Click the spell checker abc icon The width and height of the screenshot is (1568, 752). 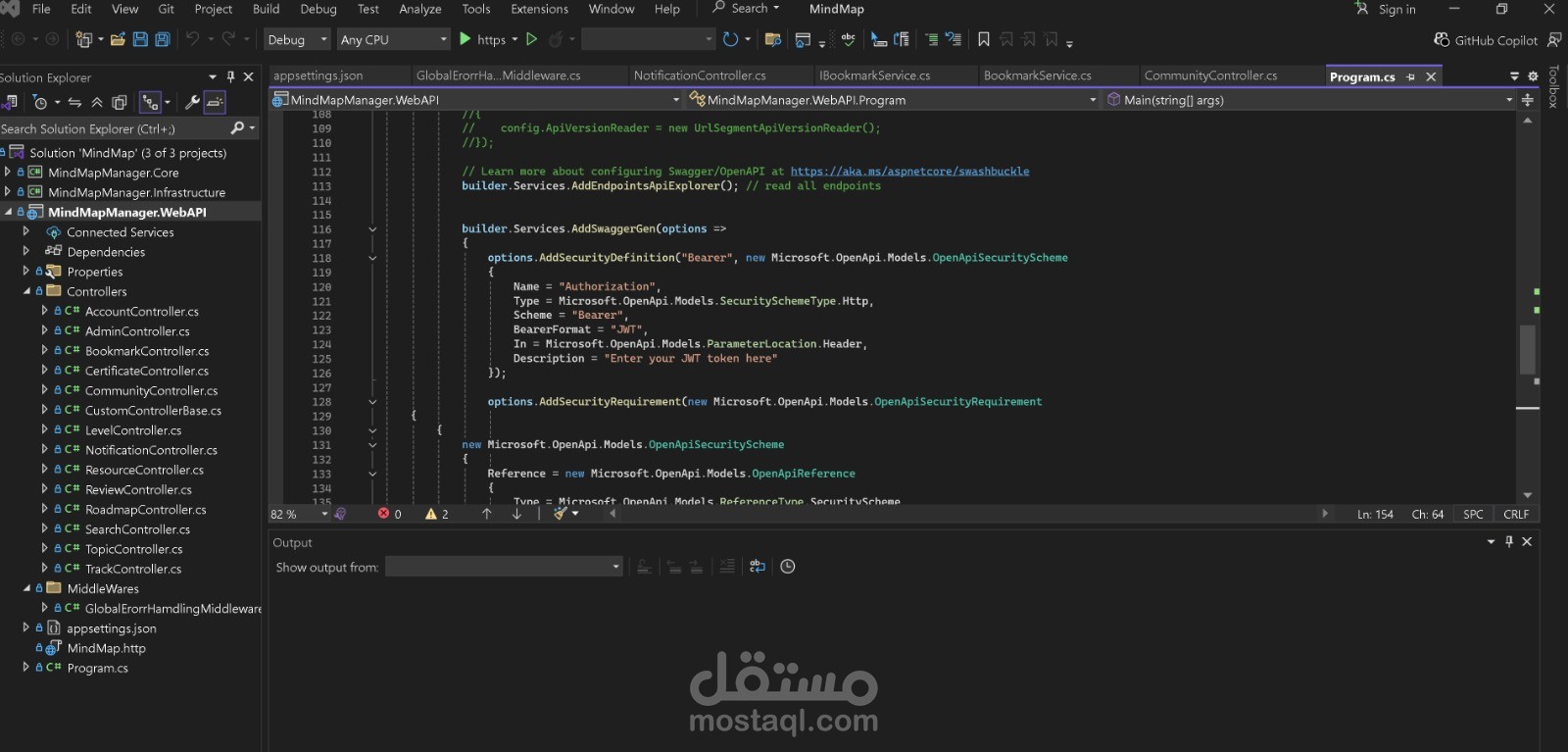848,39
